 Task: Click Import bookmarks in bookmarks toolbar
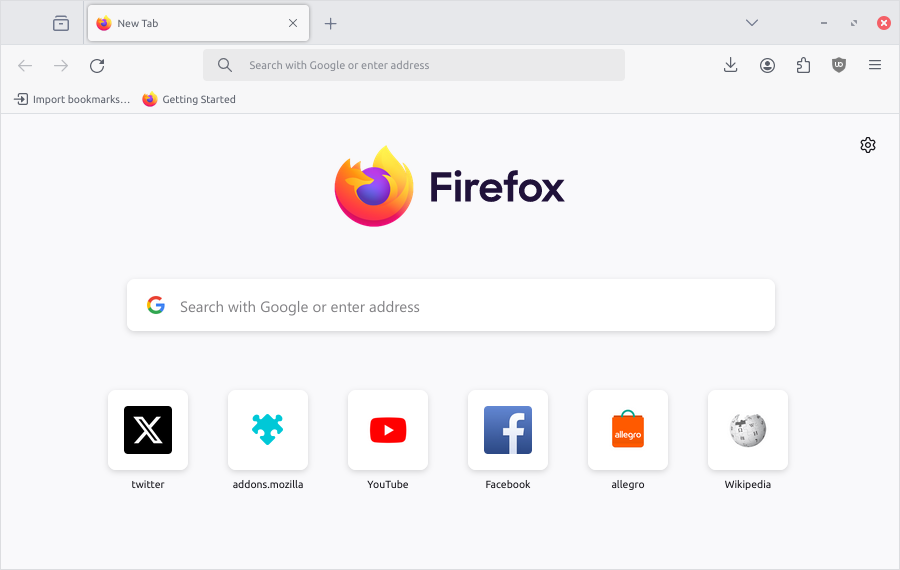click(x=72, y=99)
